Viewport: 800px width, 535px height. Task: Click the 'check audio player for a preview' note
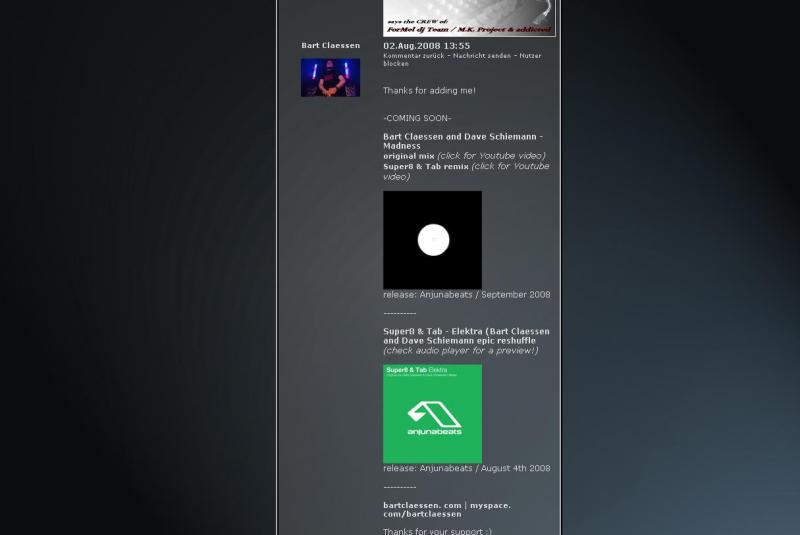(460, 351)
